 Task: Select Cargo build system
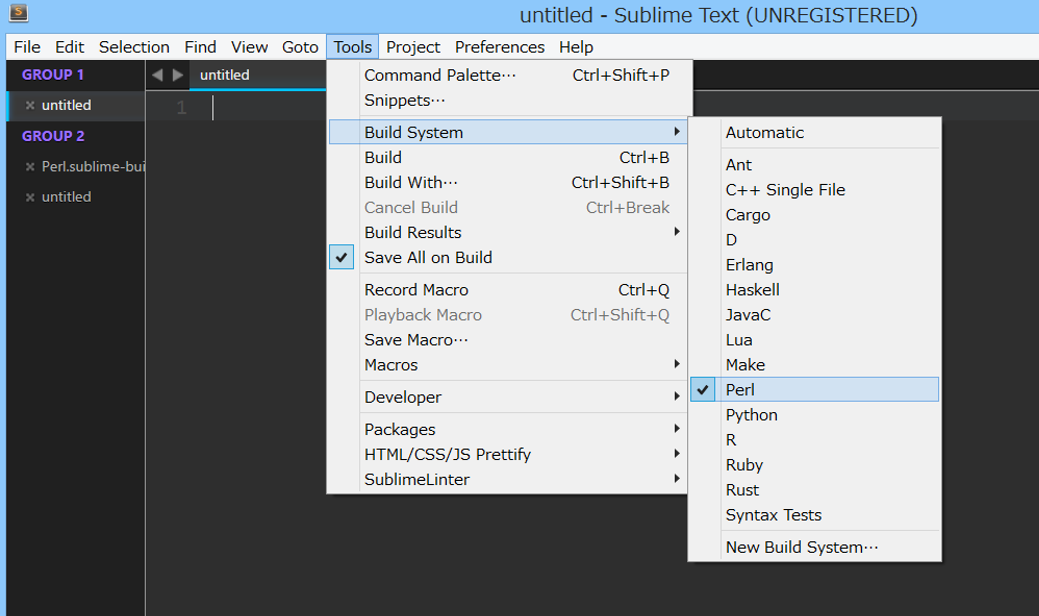point(814,215)
